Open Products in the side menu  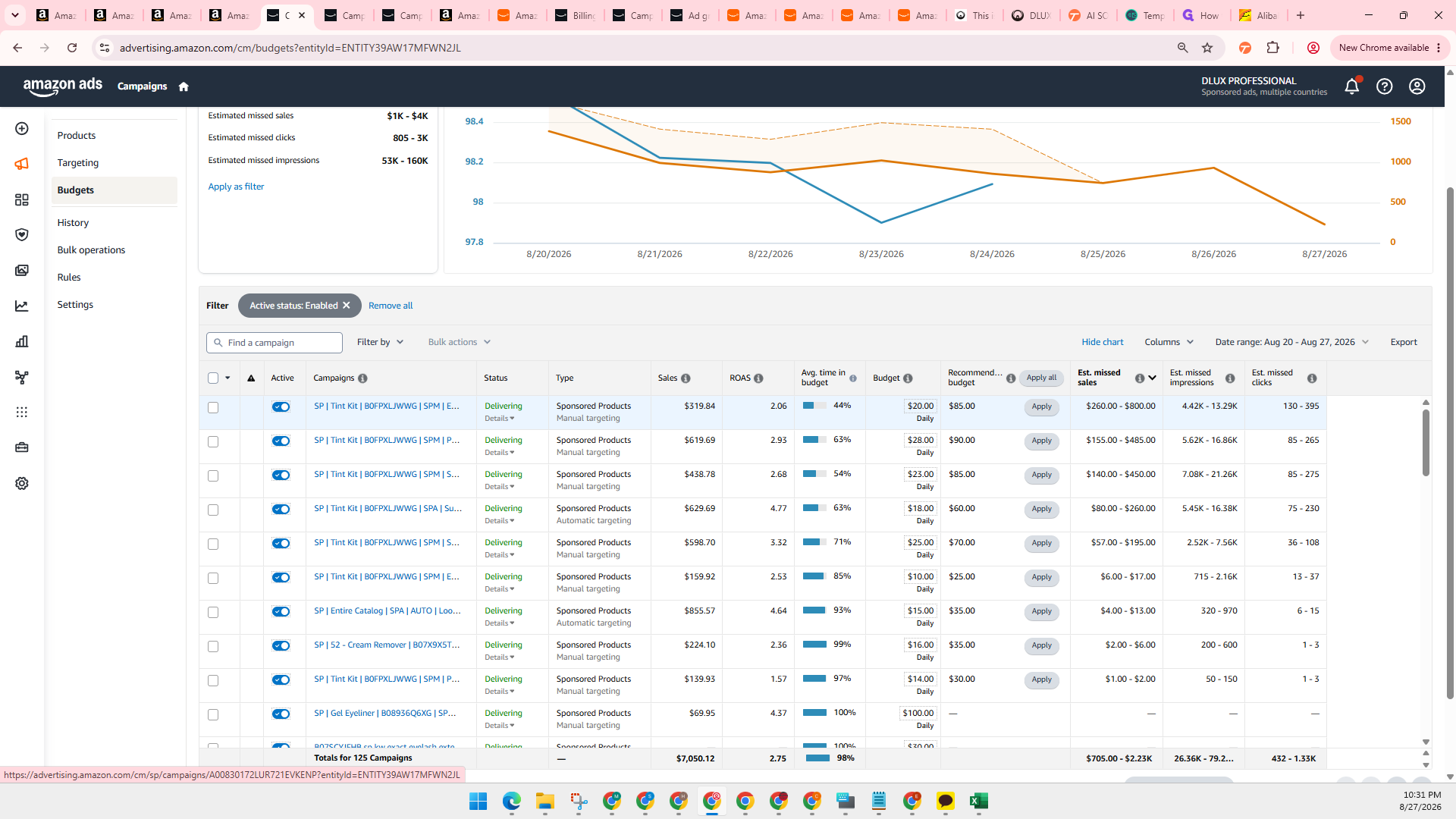pos(77,136)
